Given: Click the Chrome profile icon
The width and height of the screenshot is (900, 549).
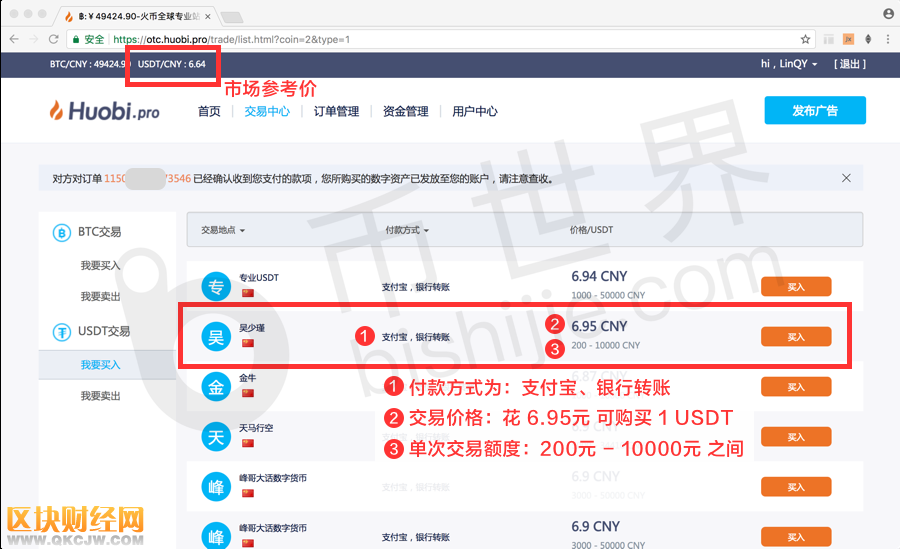Looking at the screenshot, I should pyautogui.click(x=888, y=14).
